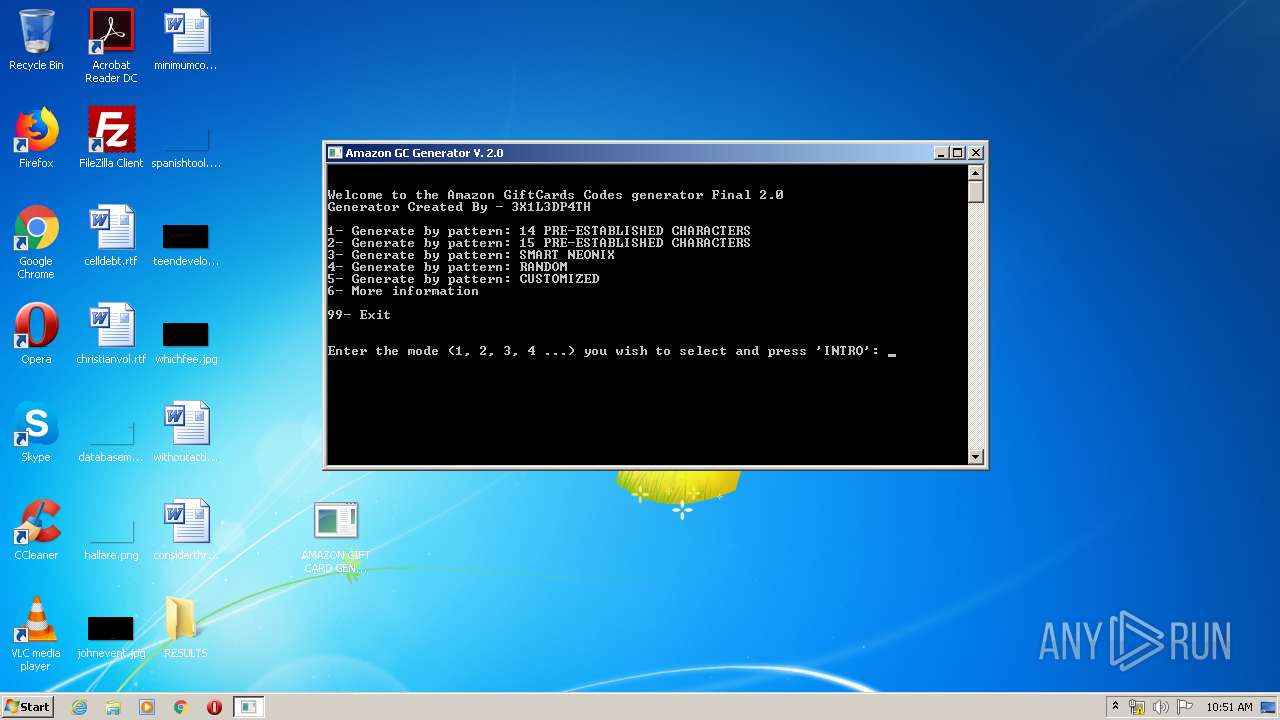Viewport: 1280px width, 720px height.
Task: Open the volume tray icon
Action: [1161, 707]
